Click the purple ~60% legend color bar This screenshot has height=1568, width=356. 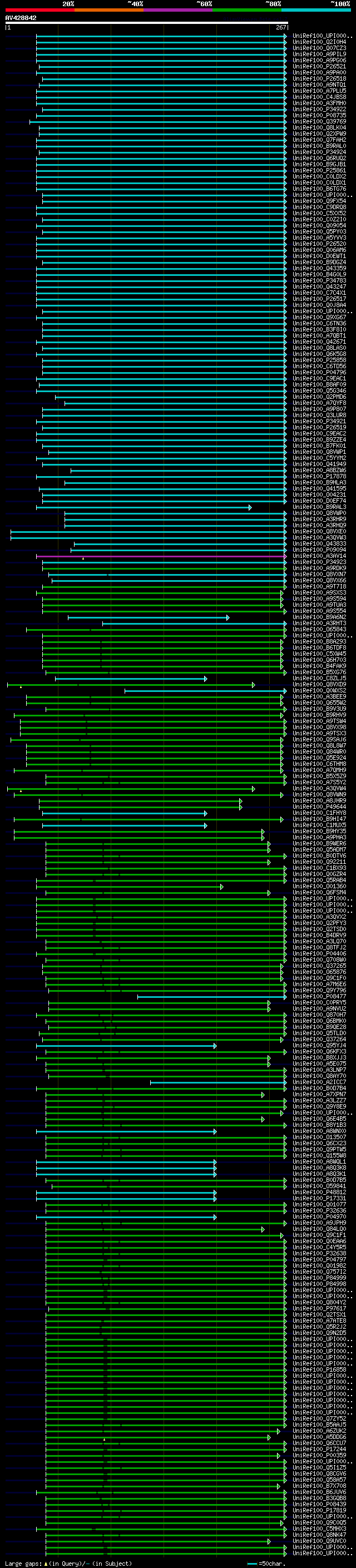coord(179,10)
